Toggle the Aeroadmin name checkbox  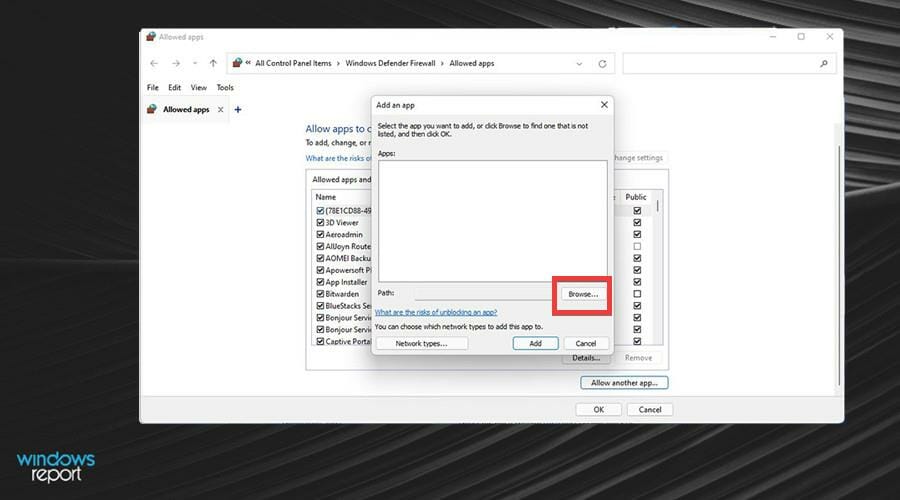[320, 234]
